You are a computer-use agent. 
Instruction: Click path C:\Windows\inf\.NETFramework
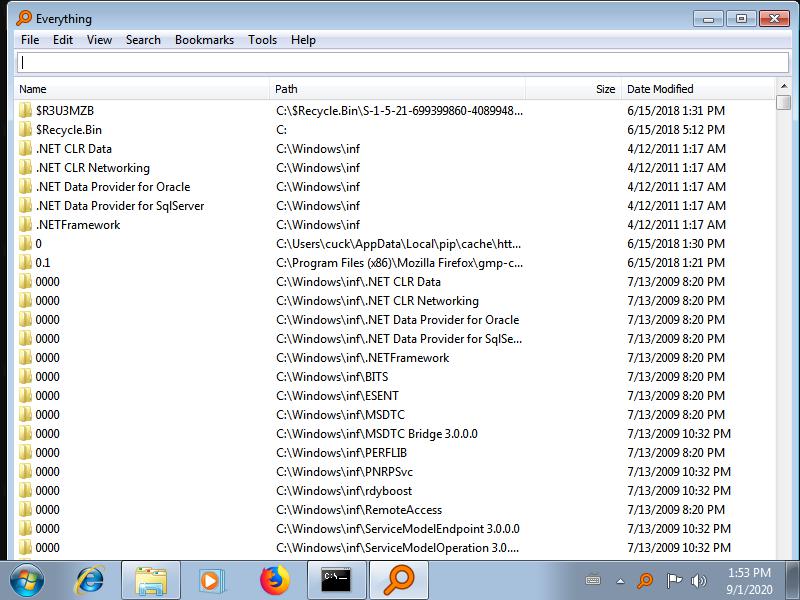click(362, 358)
